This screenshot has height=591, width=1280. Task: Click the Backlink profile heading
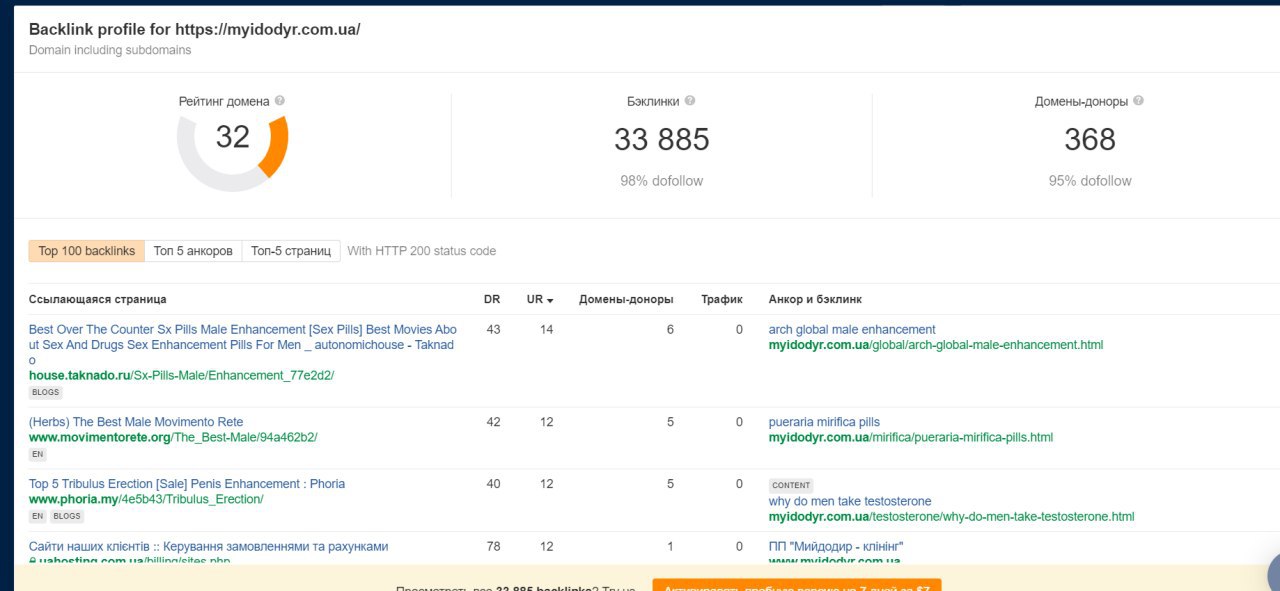[195, 29]
